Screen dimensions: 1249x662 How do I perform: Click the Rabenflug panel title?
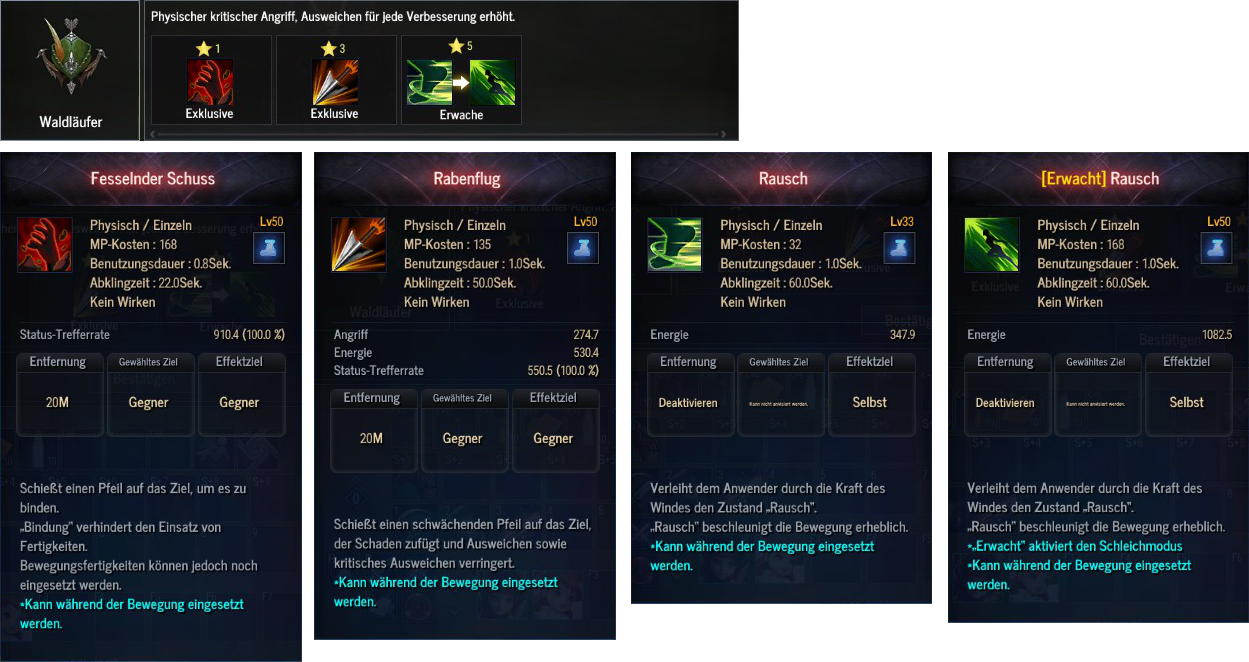tap(467, 179)
